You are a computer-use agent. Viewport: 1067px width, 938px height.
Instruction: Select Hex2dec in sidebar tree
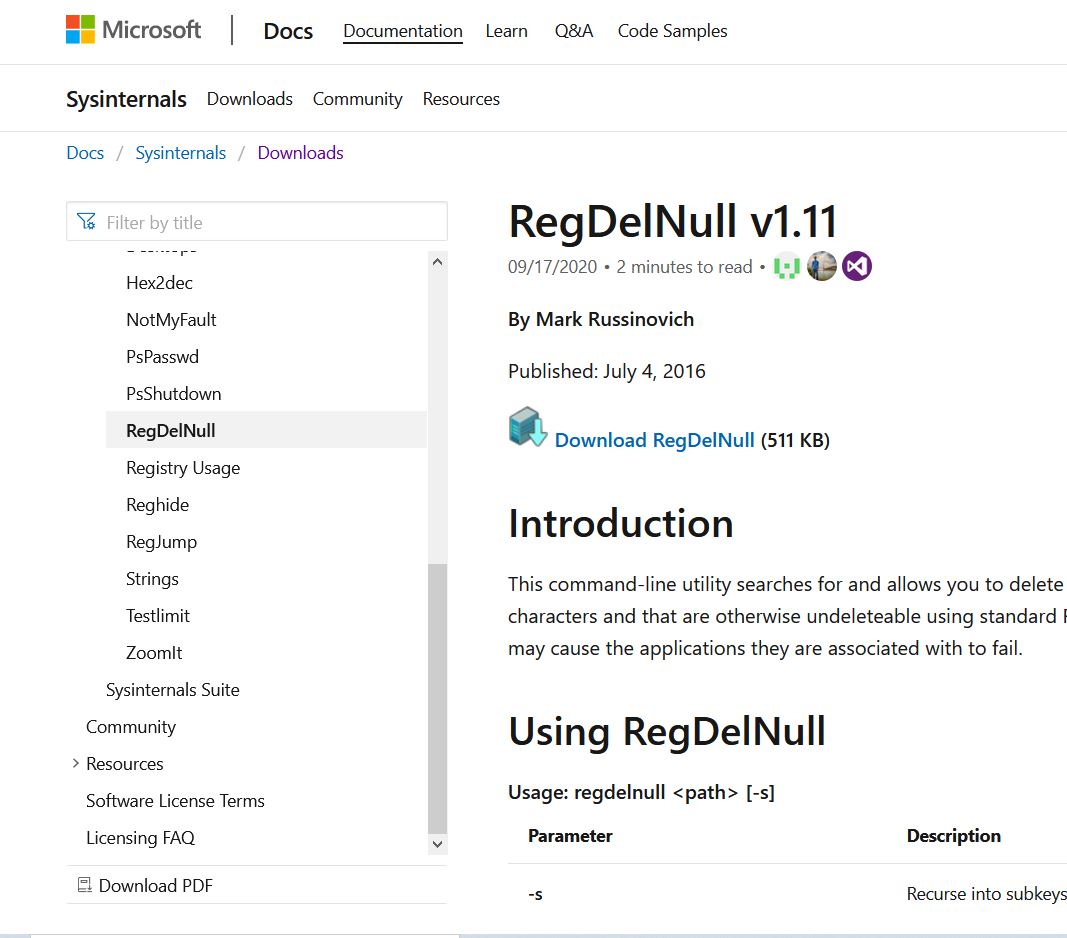point(159,282)
